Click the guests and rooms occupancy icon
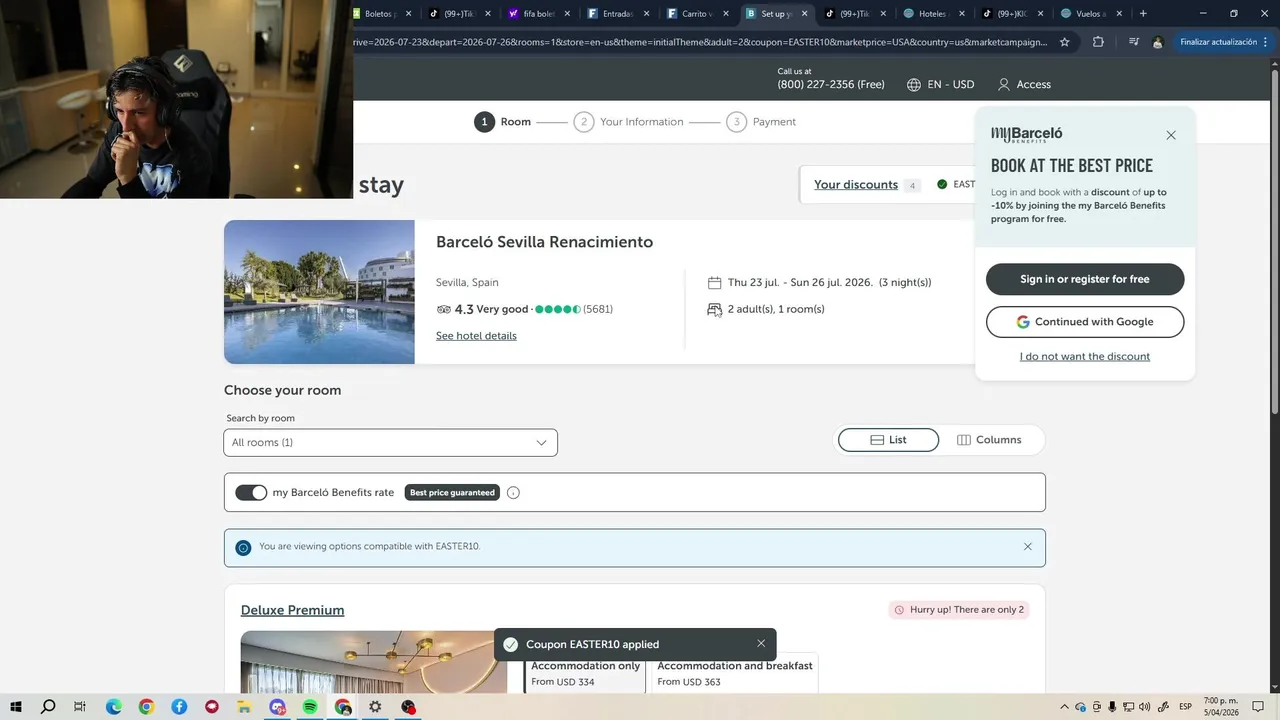 pyautogui.click(x=714, y=310)
